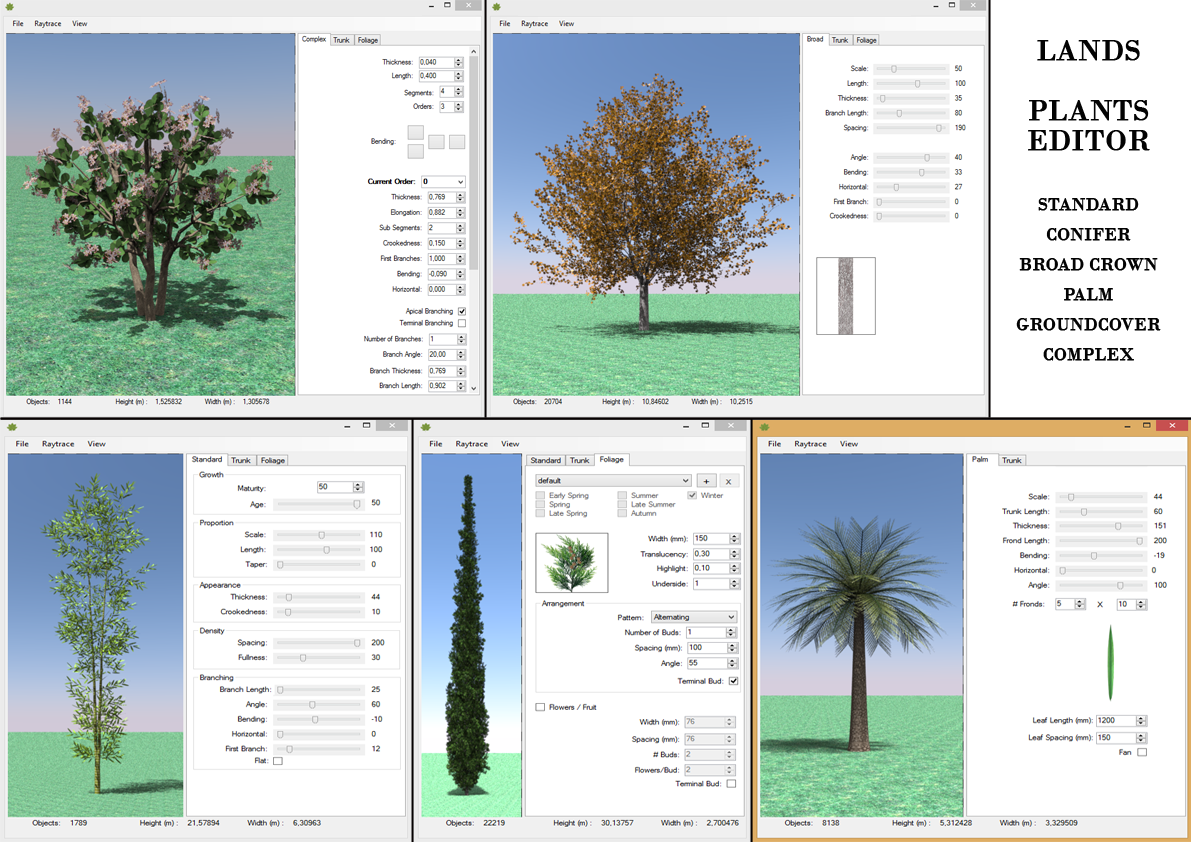Click the leaf app icon in the conifer Foliage window title bar
This screenshot has width=1191, height=842.
(x=425, y=427)
